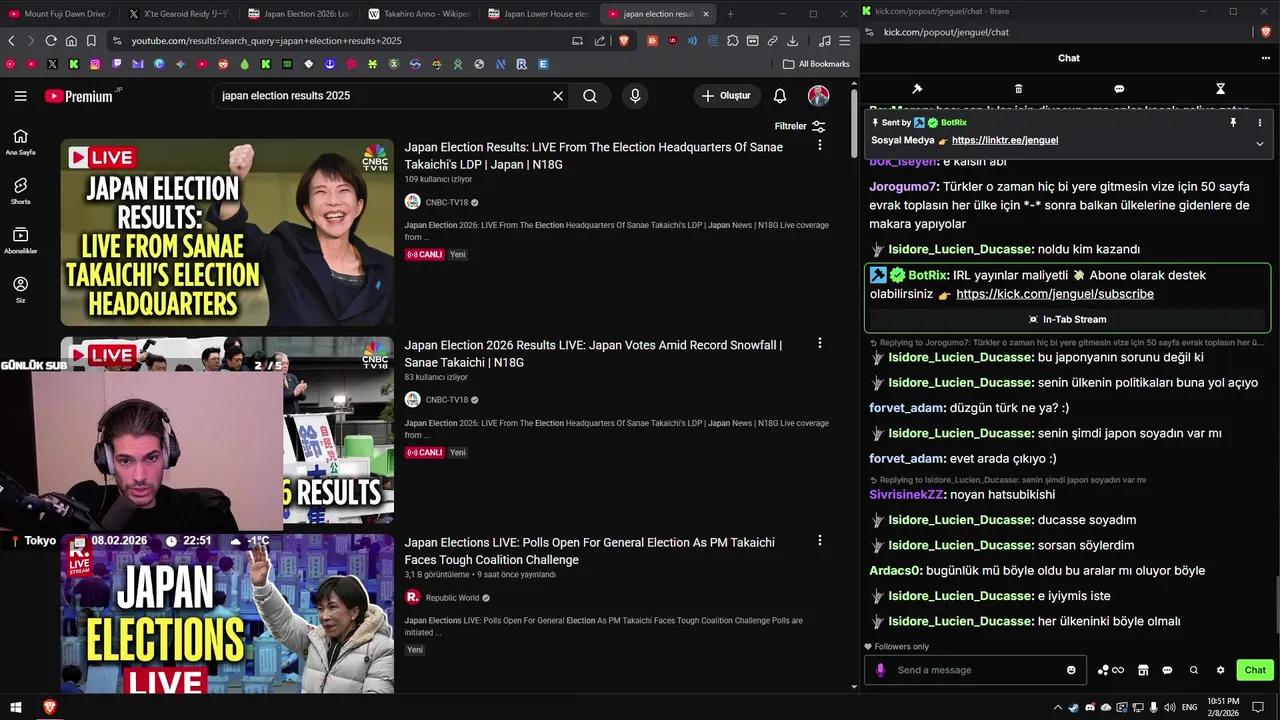Open Republic World channel link
Image resolution: width=1280 pixels, height=720 pixels.
click(x=454, y=598)
